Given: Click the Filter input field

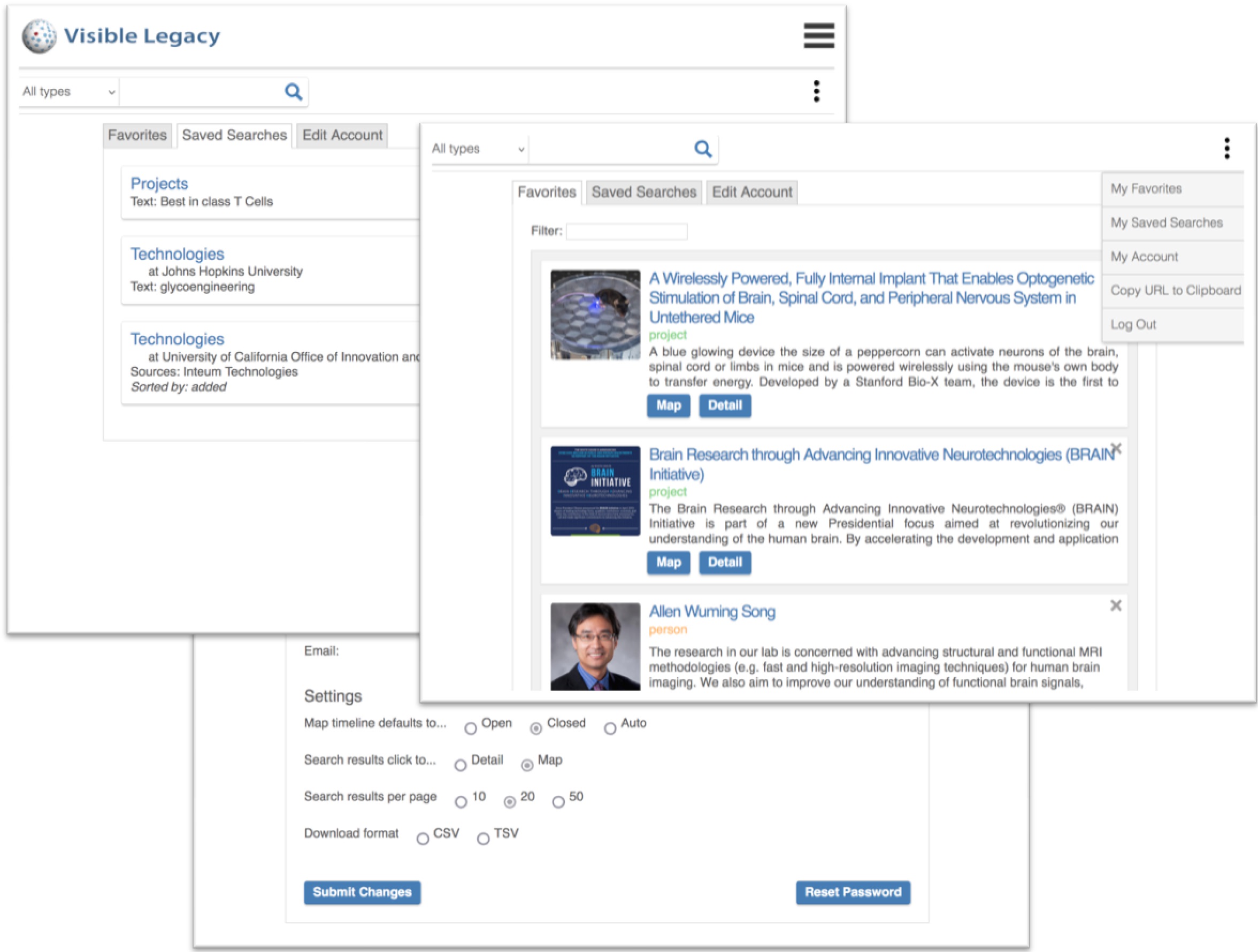Looking at the screenshot, I should click(x=626, y=232).
